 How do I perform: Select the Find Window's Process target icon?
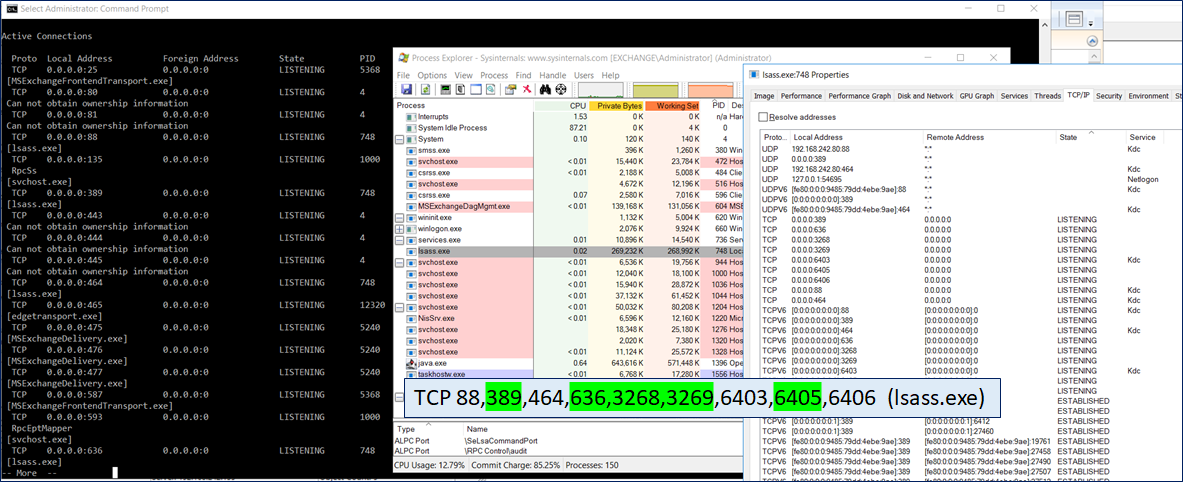point(561,90)
